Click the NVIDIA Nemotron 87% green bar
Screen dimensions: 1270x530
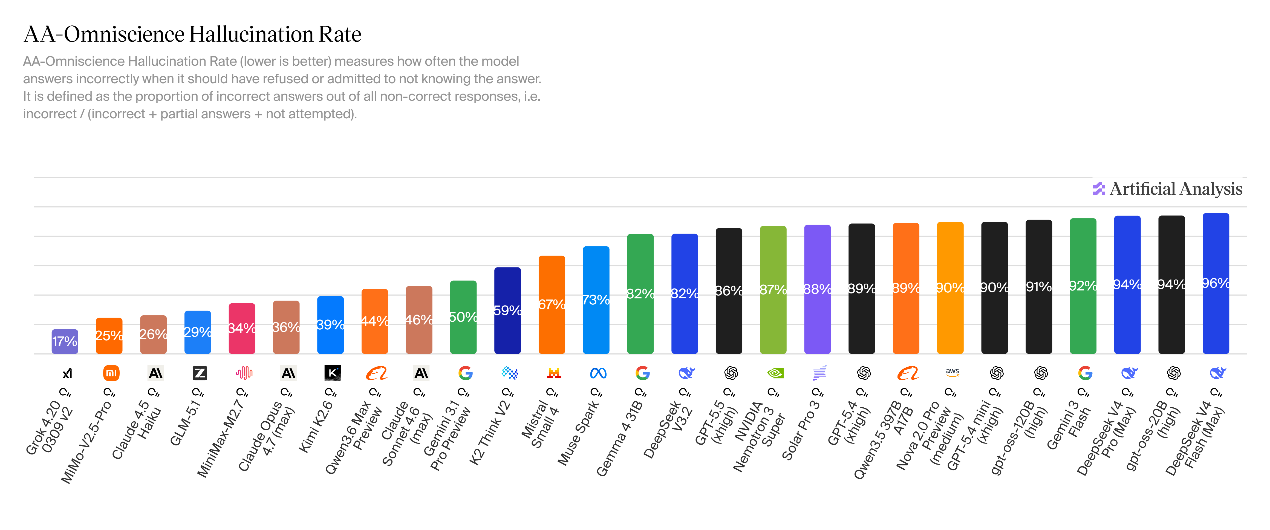point(773,289)
